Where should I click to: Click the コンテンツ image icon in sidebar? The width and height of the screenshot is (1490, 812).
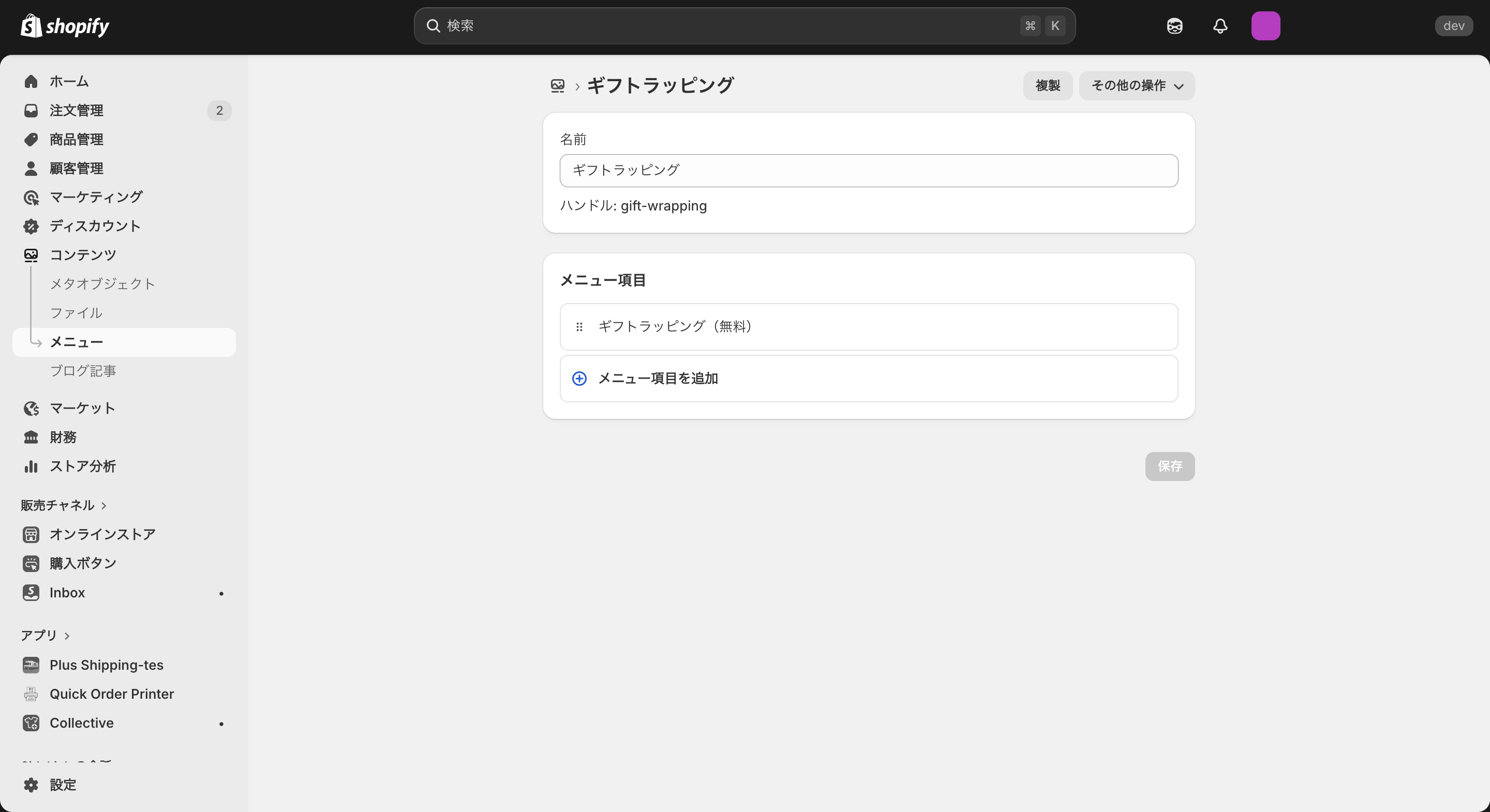[31, 255]
